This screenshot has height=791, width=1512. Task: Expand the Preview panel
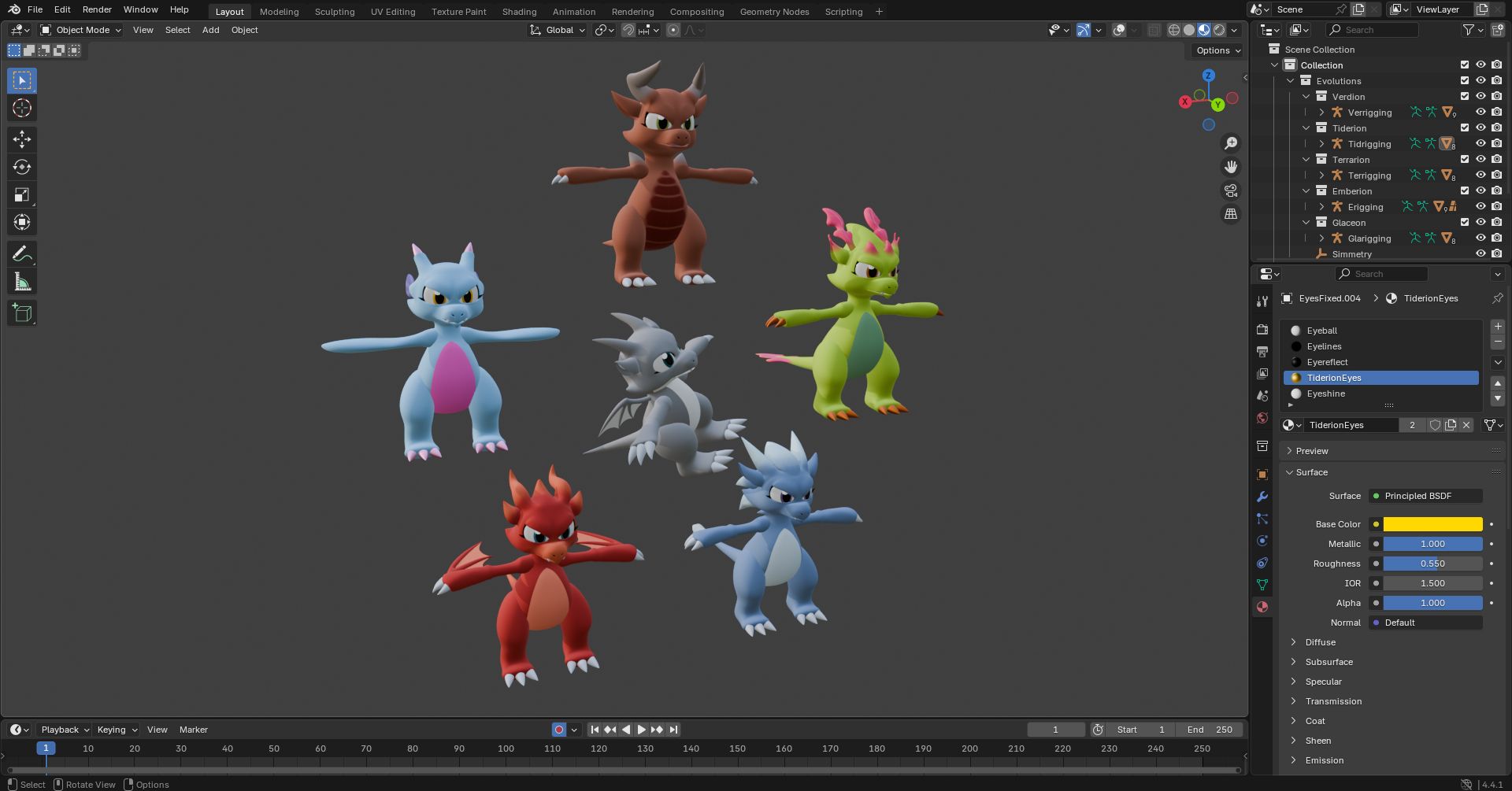coord(1311,451)
